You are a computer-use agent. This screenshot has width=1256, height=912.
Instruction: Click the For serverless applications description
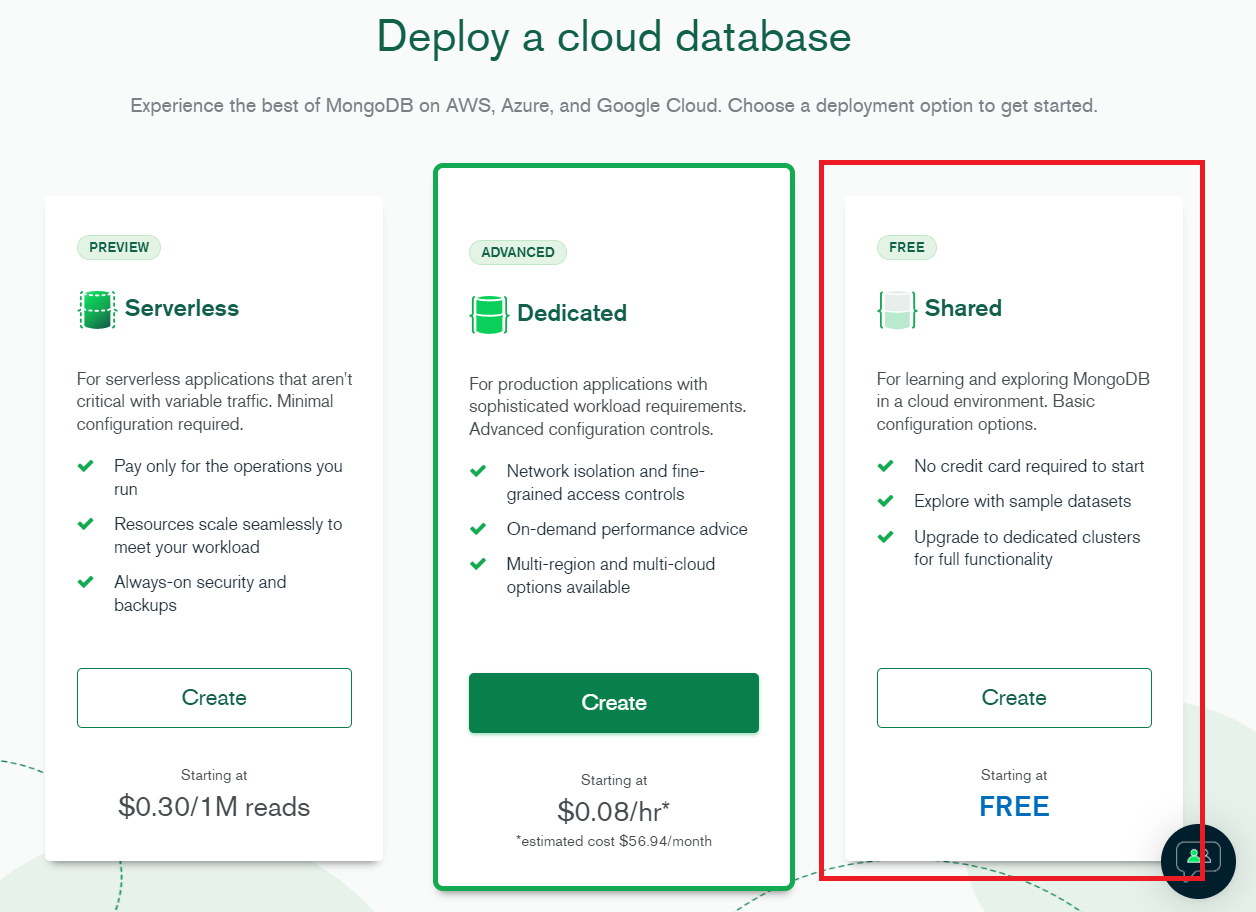coord(215,401)
